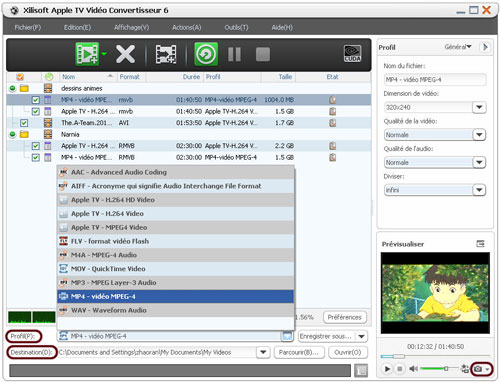Collapse the Narnia group
This screenshot has width=500, height=383.
tap(12, 134)
